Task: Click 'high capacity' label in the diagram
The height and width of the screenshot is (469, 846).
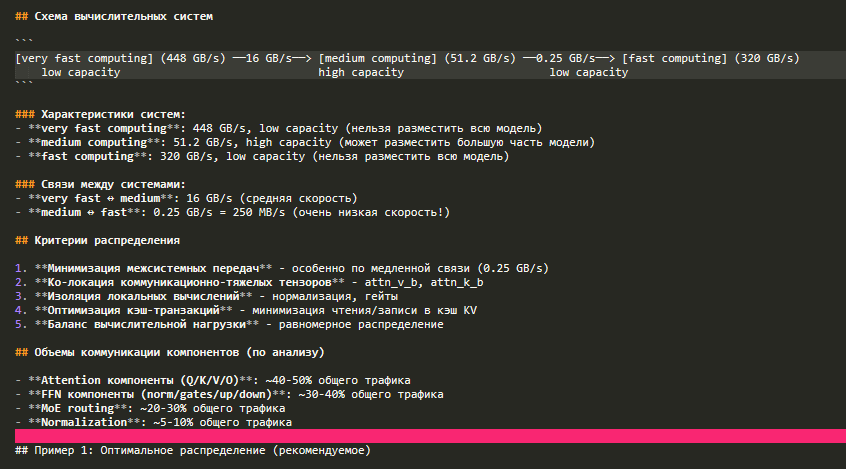Action: pyautogui.click(x=361, y=72)
